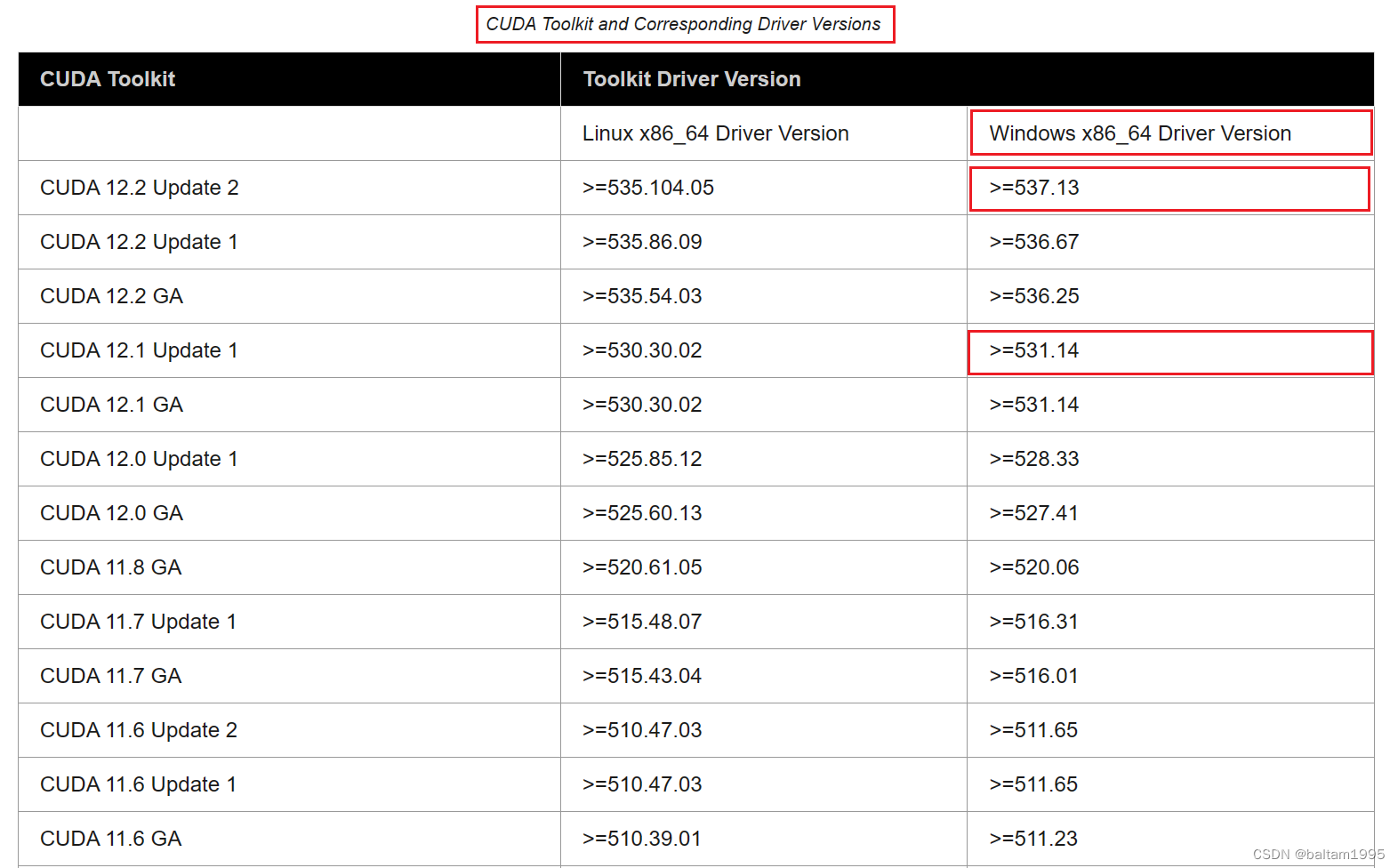
Task: Select the Windows value '>=537.13'
Action: tap(1034, 188)
